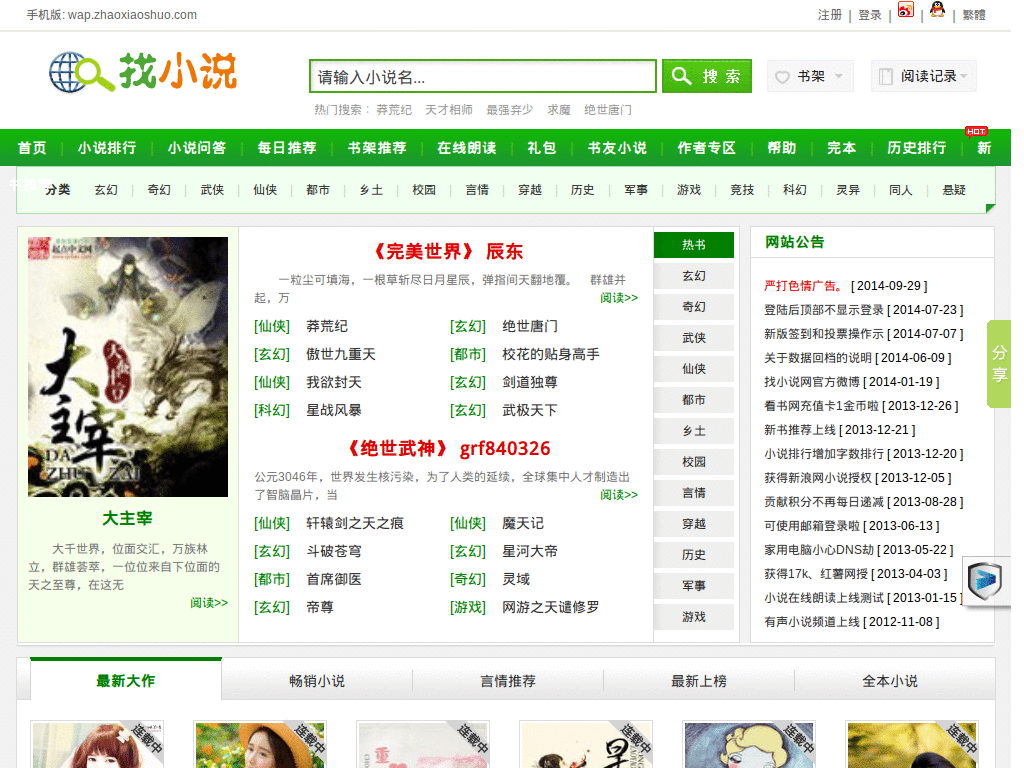Open the 大主宰 title link
The width and height of the screenshot is (1024, 768).
tap(127, 519)
